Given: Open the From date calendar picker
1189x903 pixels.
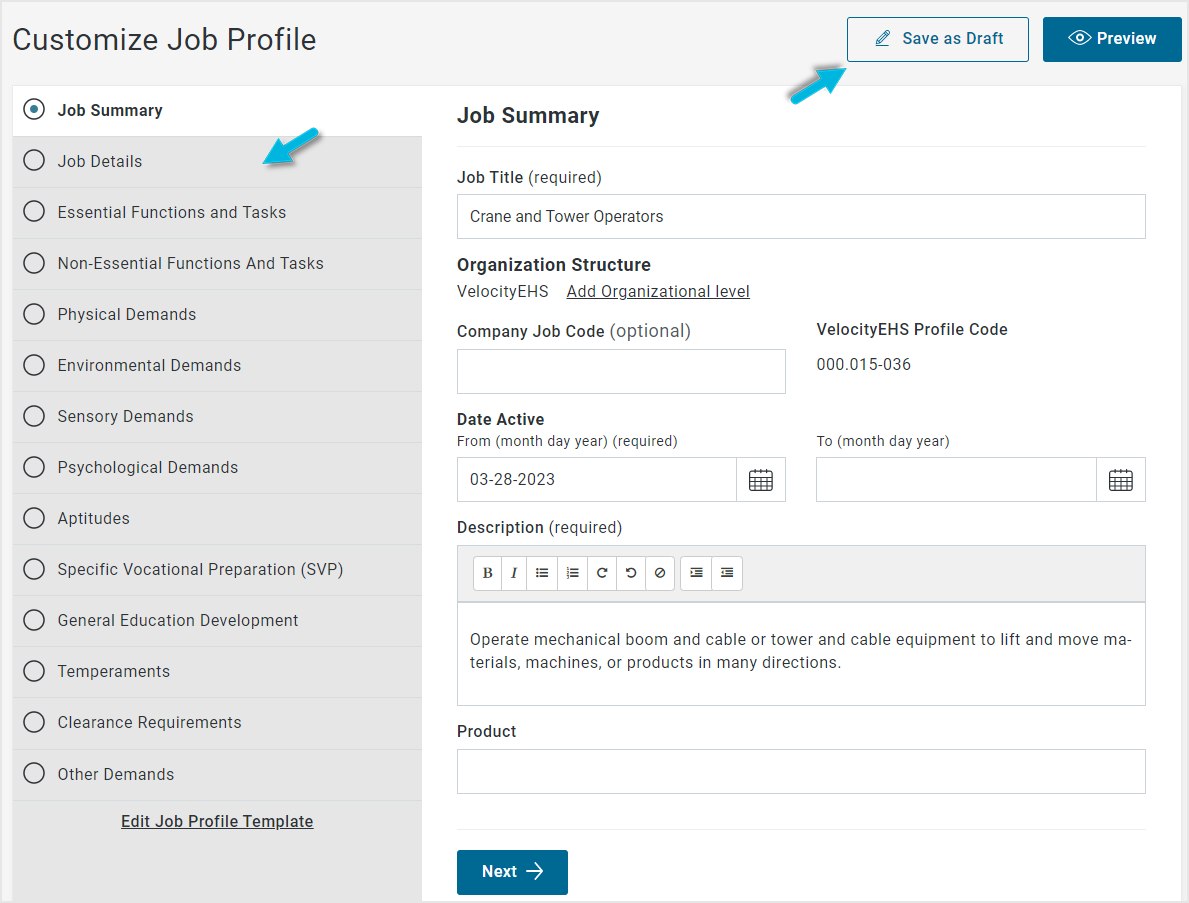Looking at the screenshot, I should point(761,479).
